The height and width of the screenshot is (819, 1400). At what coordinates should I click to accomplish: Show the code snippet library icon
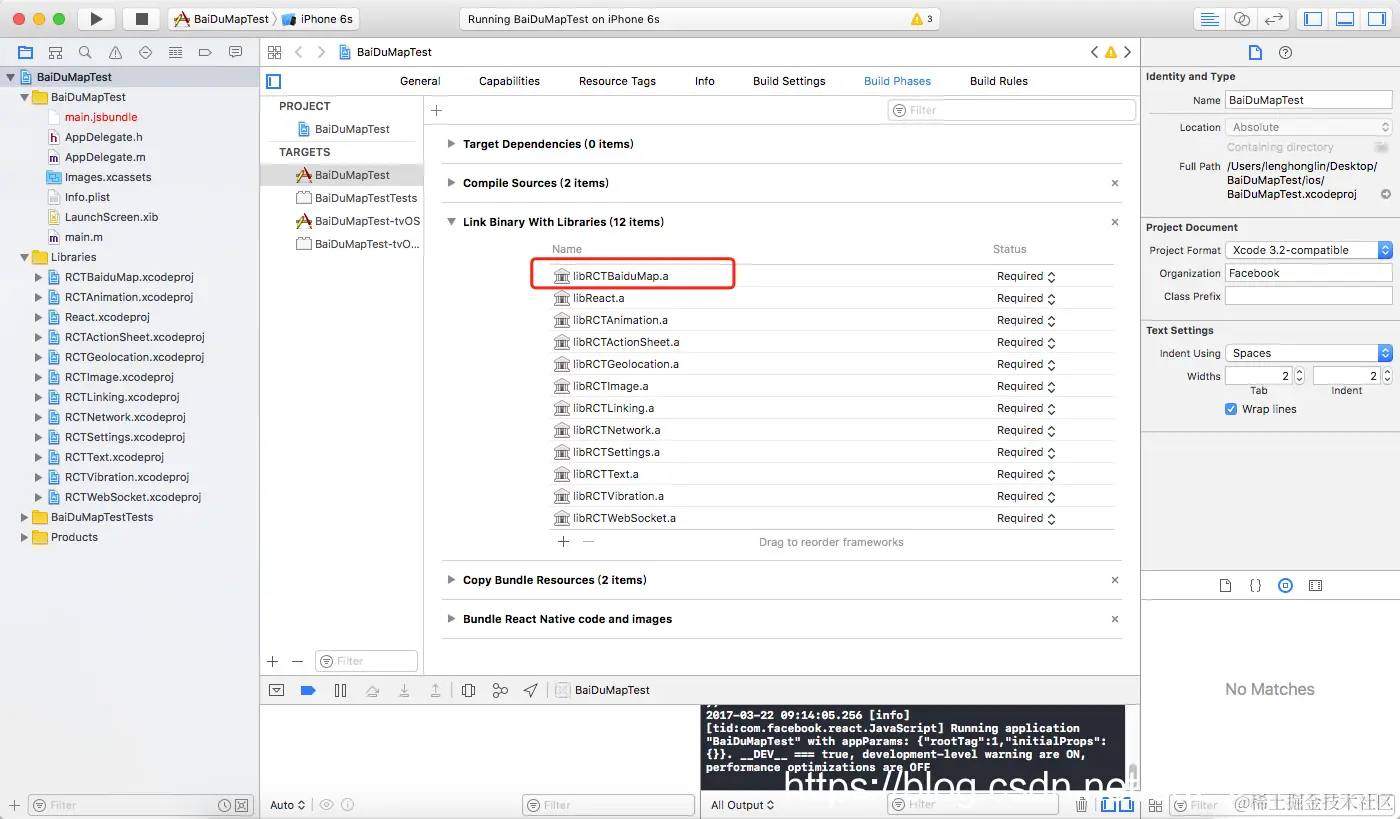click(1255, 585)
